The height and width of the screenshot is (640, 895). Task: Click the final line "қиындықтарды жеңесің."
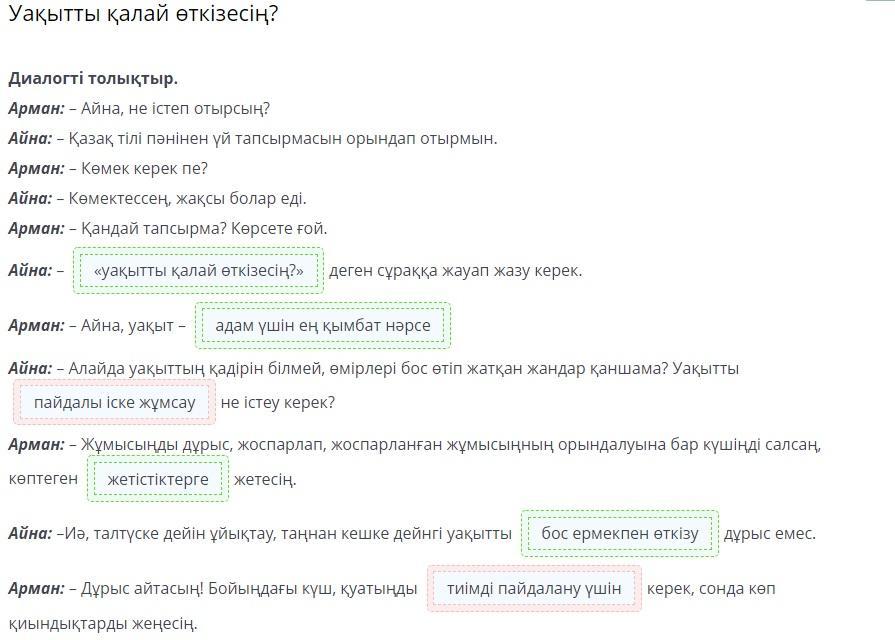pyautogui.click(x=103, y=623)
